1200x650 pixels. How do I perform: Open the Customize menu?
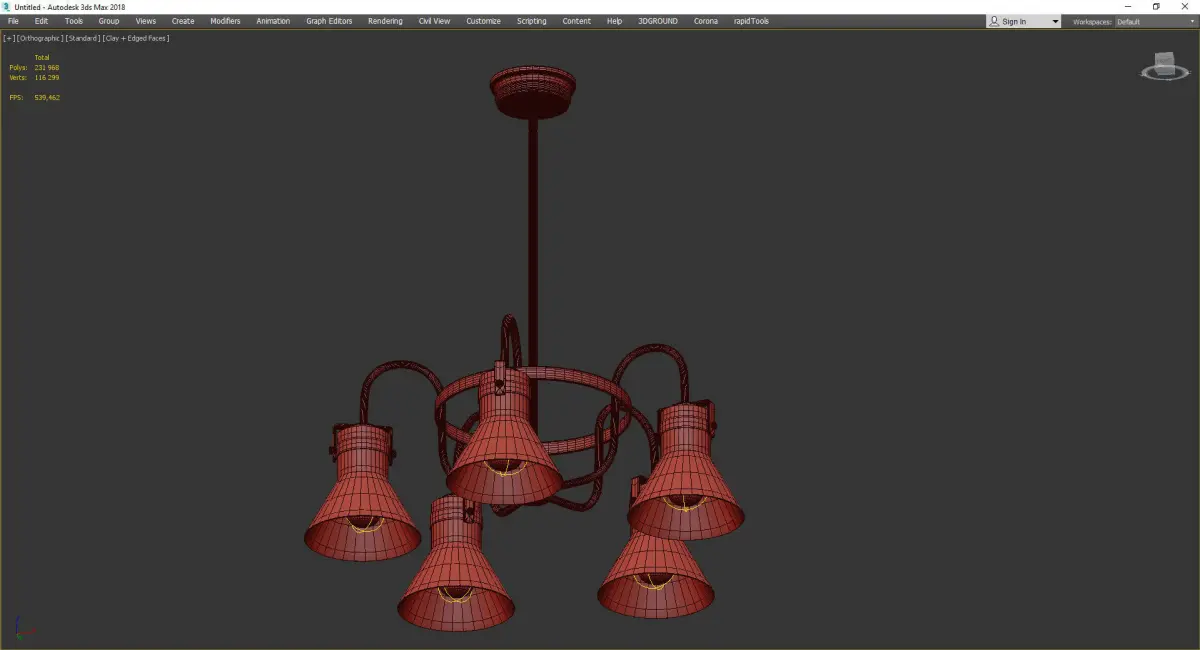[x=483, y=21]
